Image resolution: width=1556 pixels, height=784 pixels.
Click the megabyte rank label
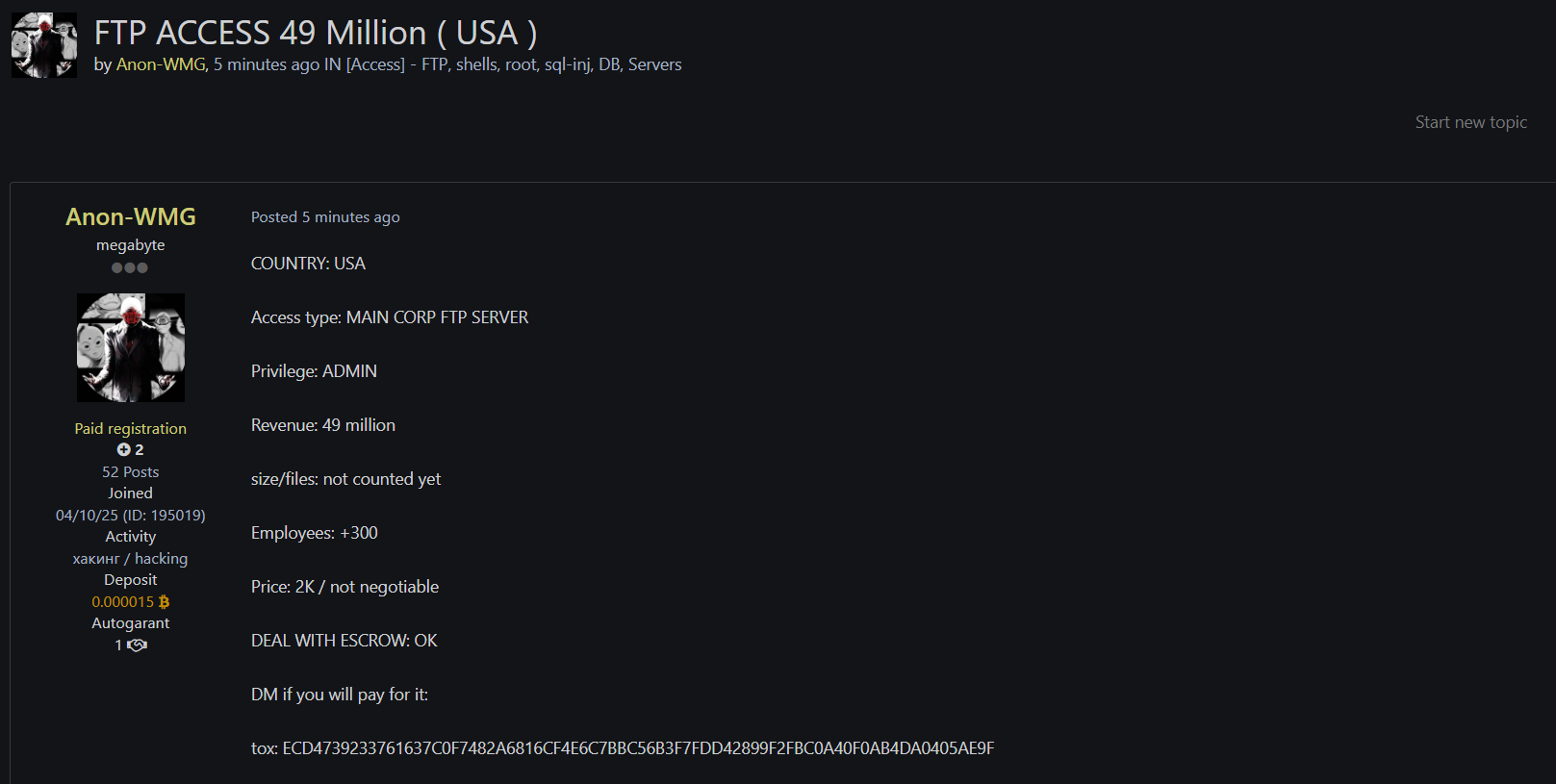coord(131,245)
